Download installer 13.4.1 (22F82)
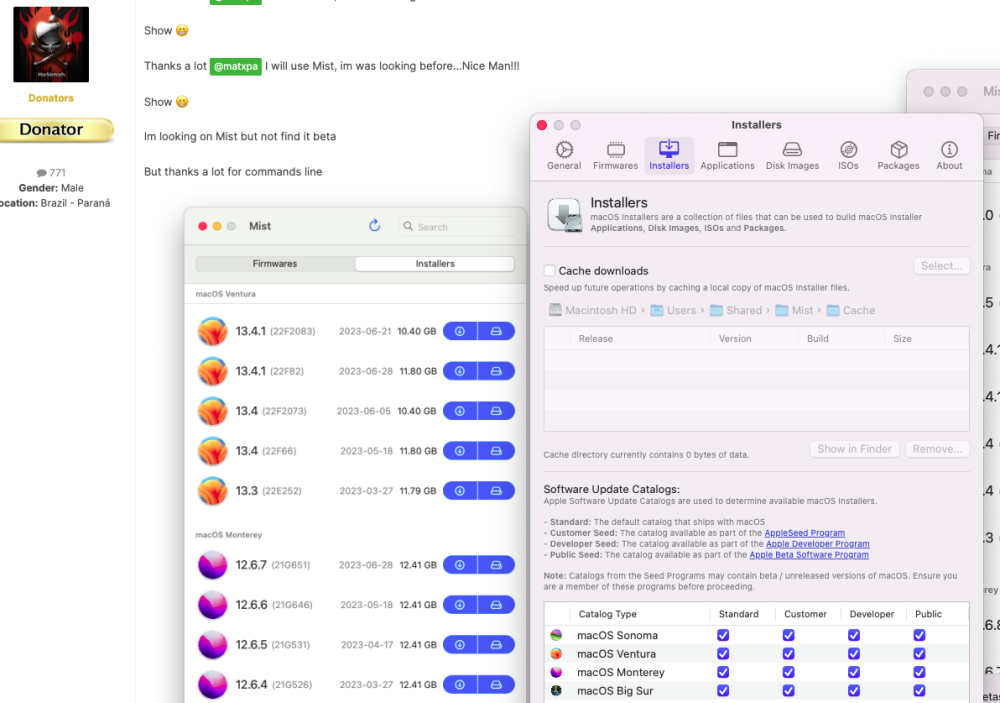The width and height of the screenshot is (1000, 703). point(460,371)
